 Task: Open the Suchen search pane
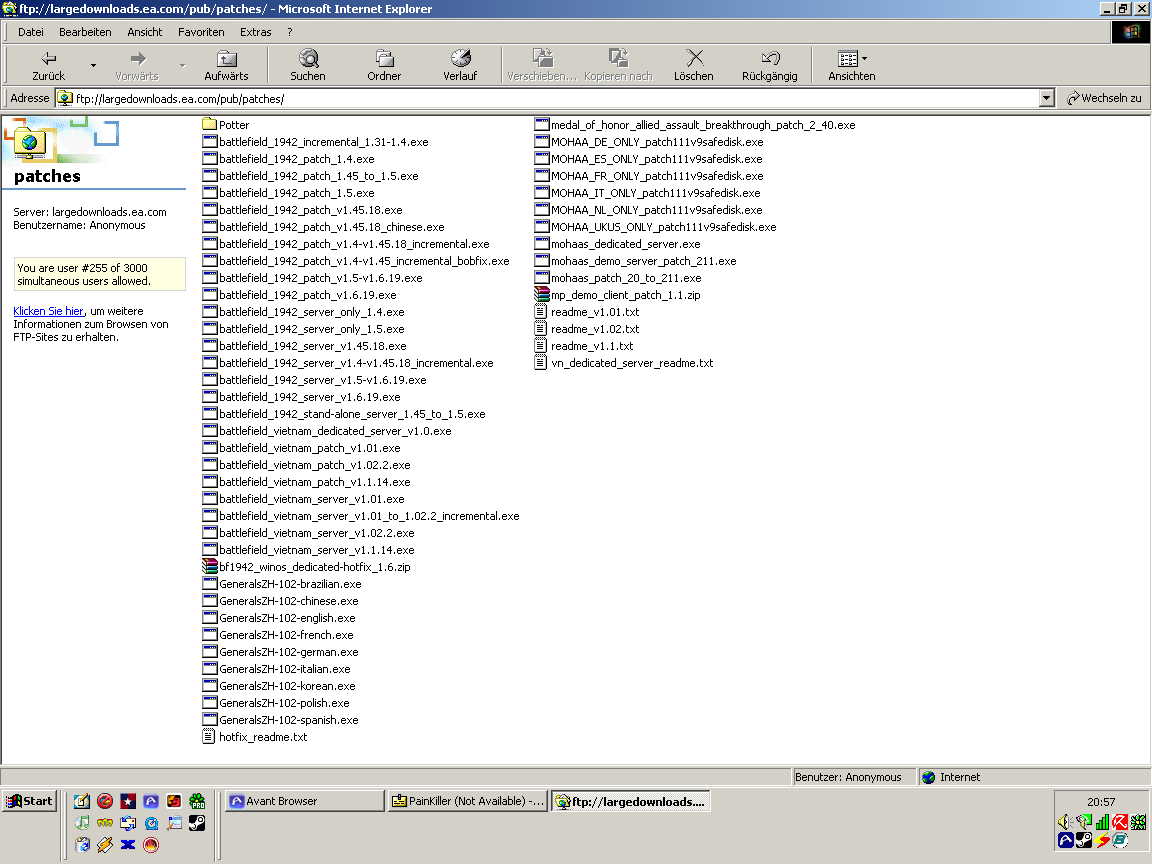(x=308, y=65)
